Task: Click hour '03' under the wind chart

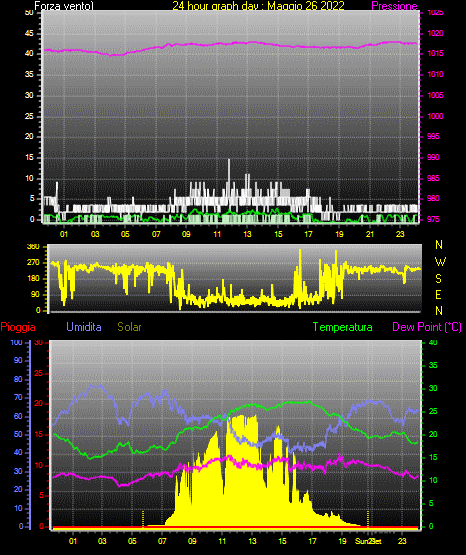Action: pyautogui.click(x=95, y=234)
